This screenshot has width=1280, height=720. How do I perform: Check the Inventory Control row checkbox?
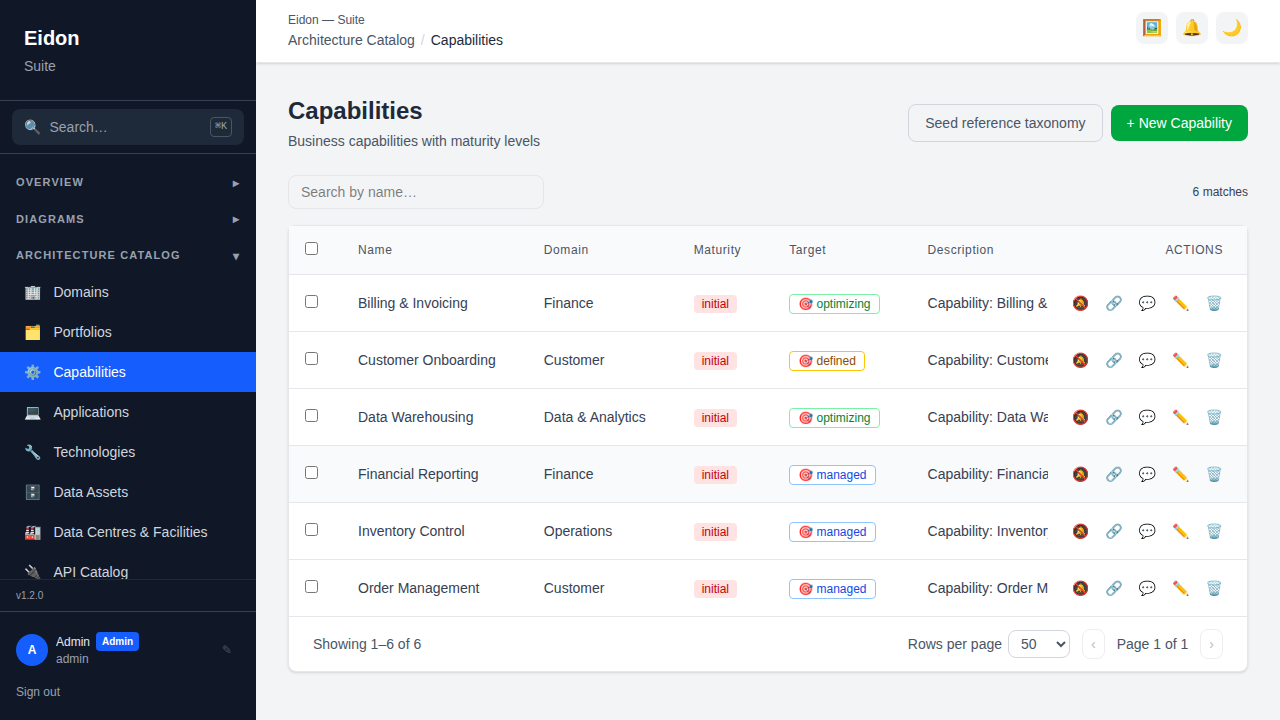(x=311, y=529)
